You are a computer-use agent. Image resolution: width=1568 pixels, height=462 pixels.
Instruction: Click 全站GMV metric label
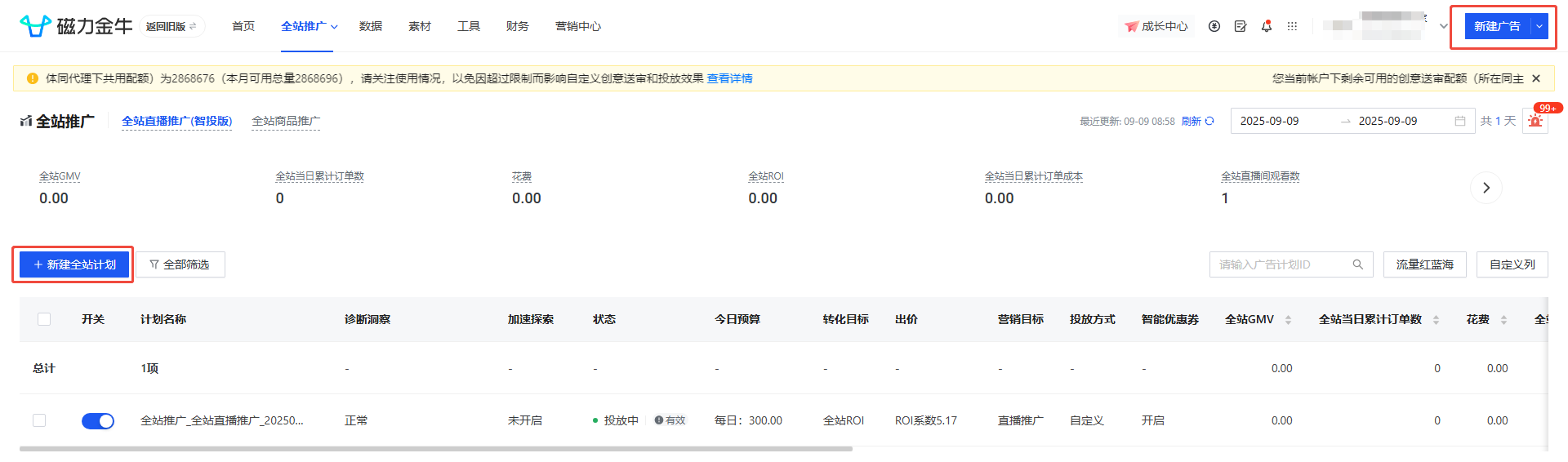click(x=60, y=176)
